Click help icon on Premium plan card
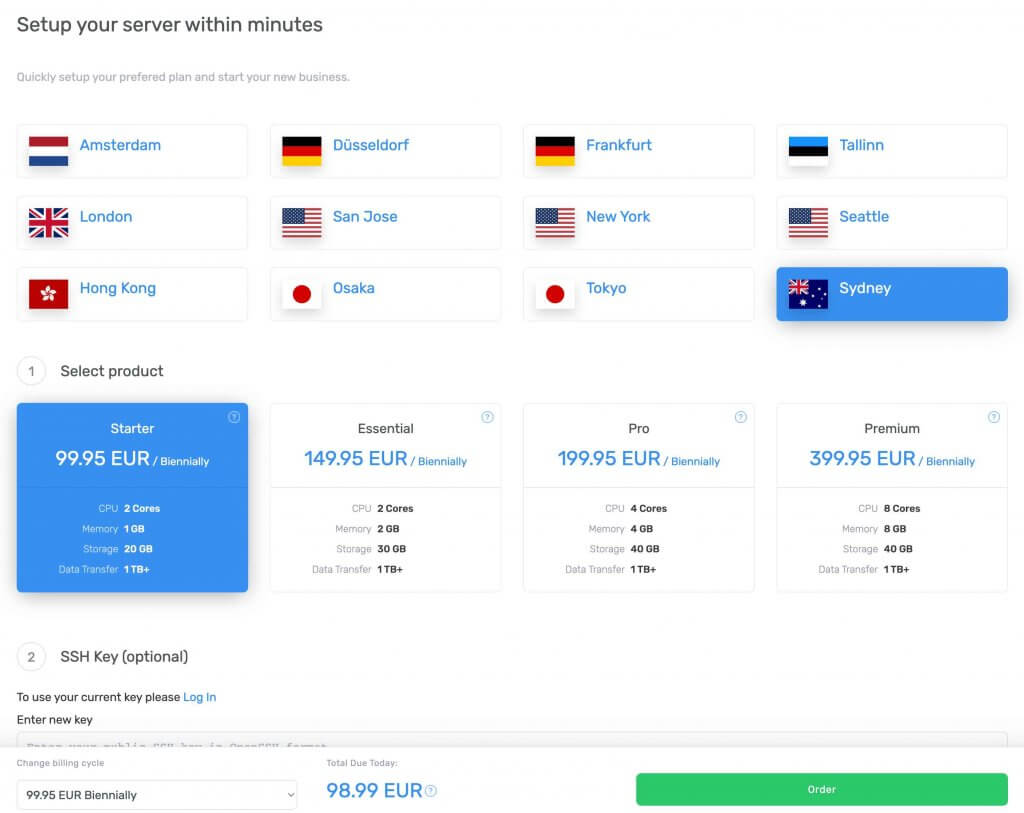 tap(994, 417)
